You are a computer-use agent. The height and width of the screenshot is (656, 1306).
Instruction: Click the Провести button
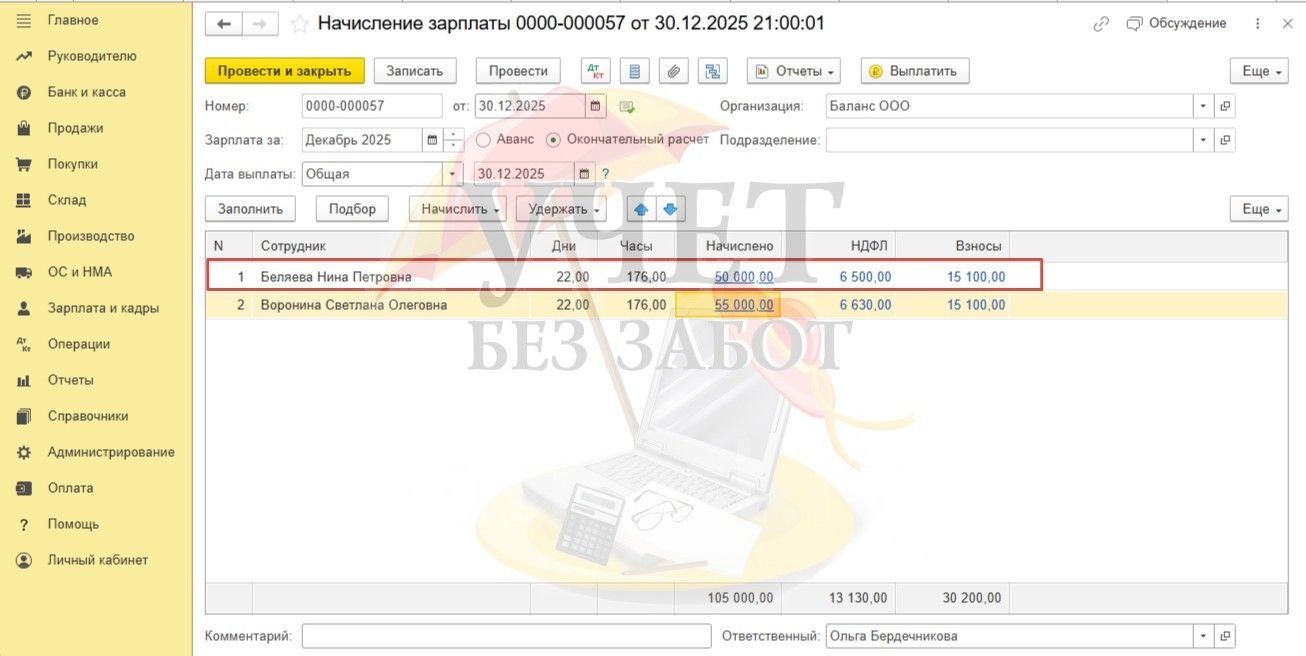click(519, 71)
